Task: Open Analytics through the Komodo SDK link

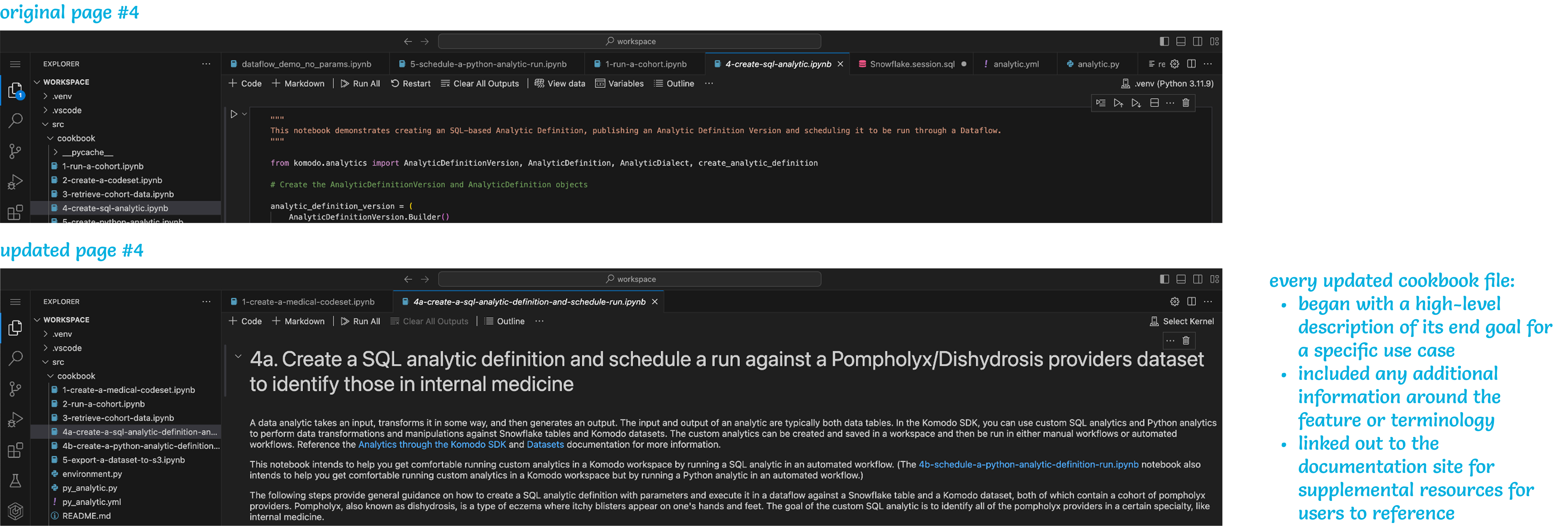Action: point(432,445)
